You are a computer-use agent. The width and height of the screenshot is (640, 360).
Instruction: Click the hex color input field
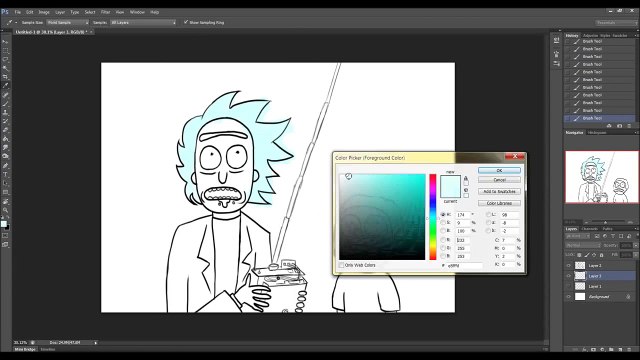tap(465, 265)
